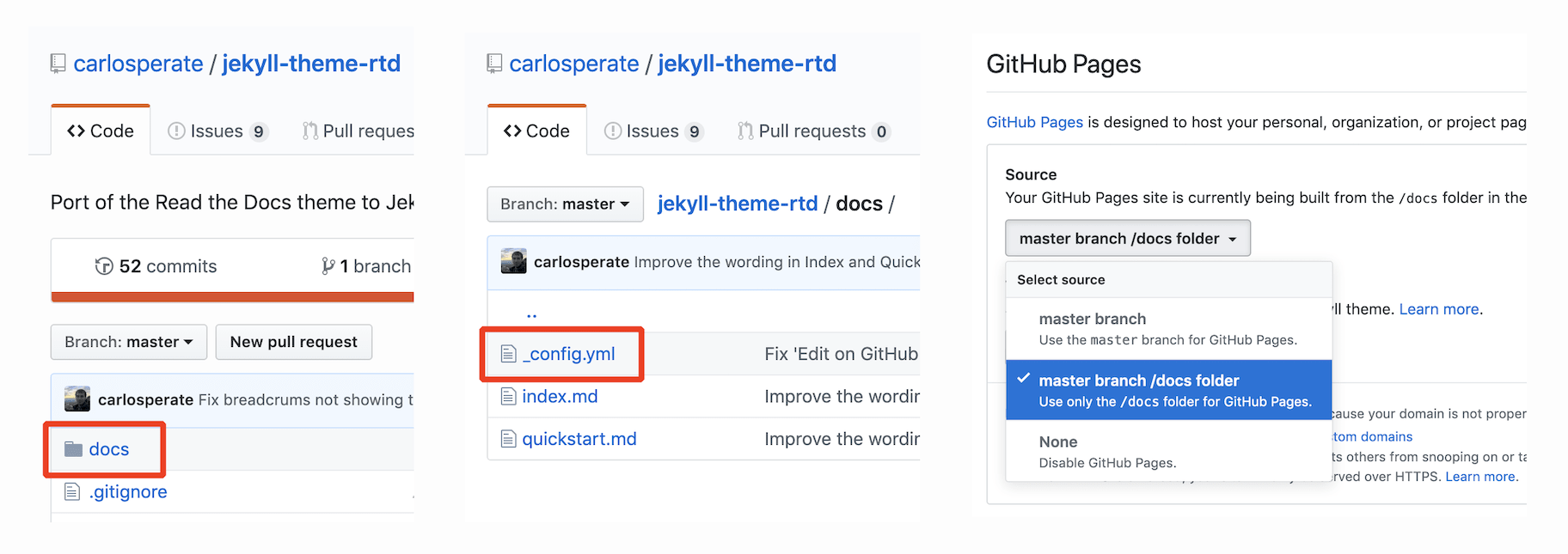
Task: Open the index.md file link
Action: click(x=560, y=397)
